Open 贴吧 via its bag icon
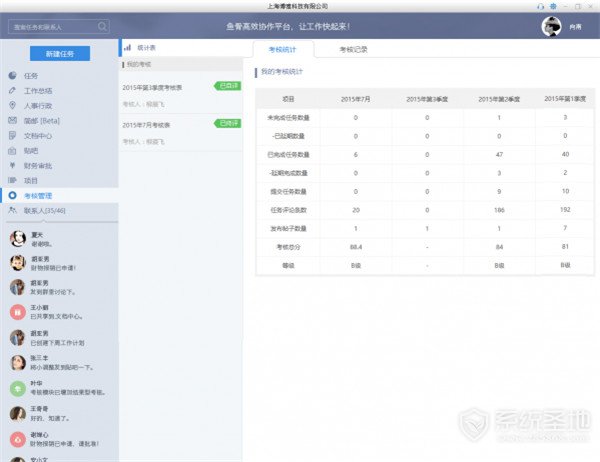The width and height of the screenshot is (600, 462). (13, 150)
